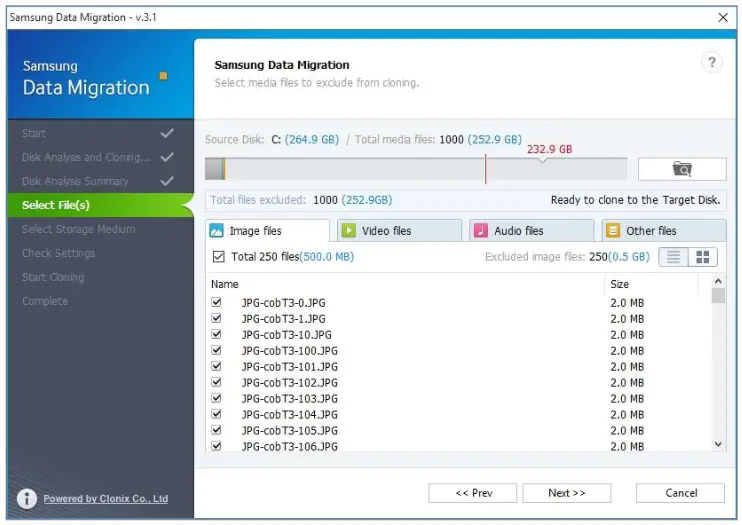Select the JPG-cobT3-105.JPG file name
The width and height of the screenshot is (742, 525).
pyautogui.click(x=290, y=431)
